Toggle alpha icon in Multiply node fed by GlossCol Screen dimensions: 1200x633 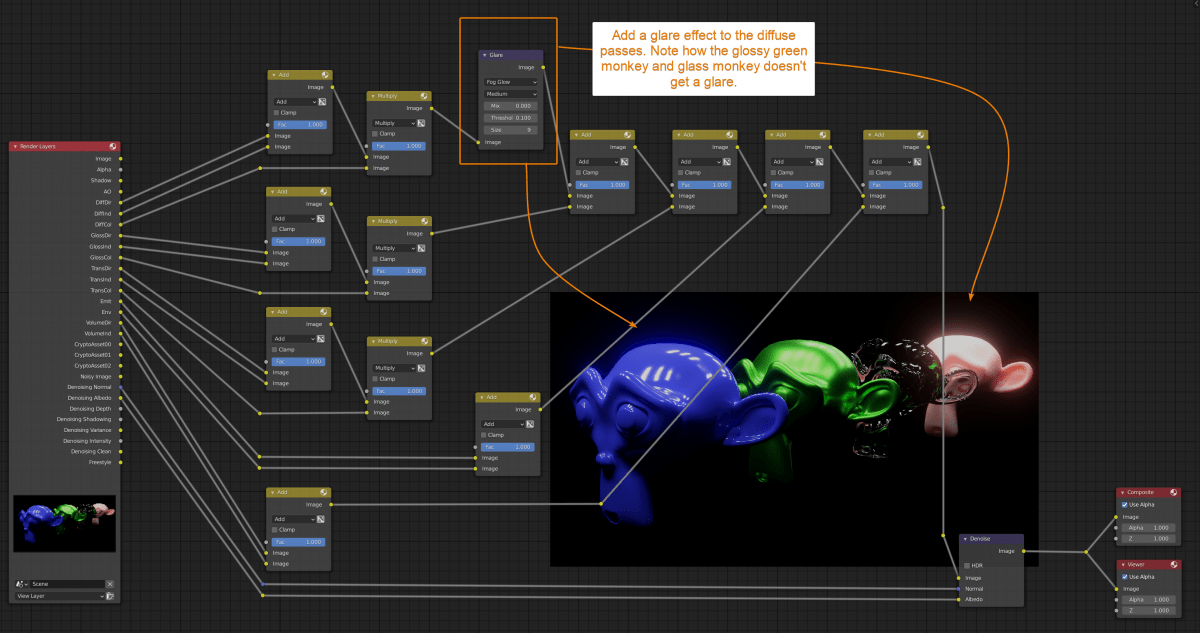coord(423,248)
